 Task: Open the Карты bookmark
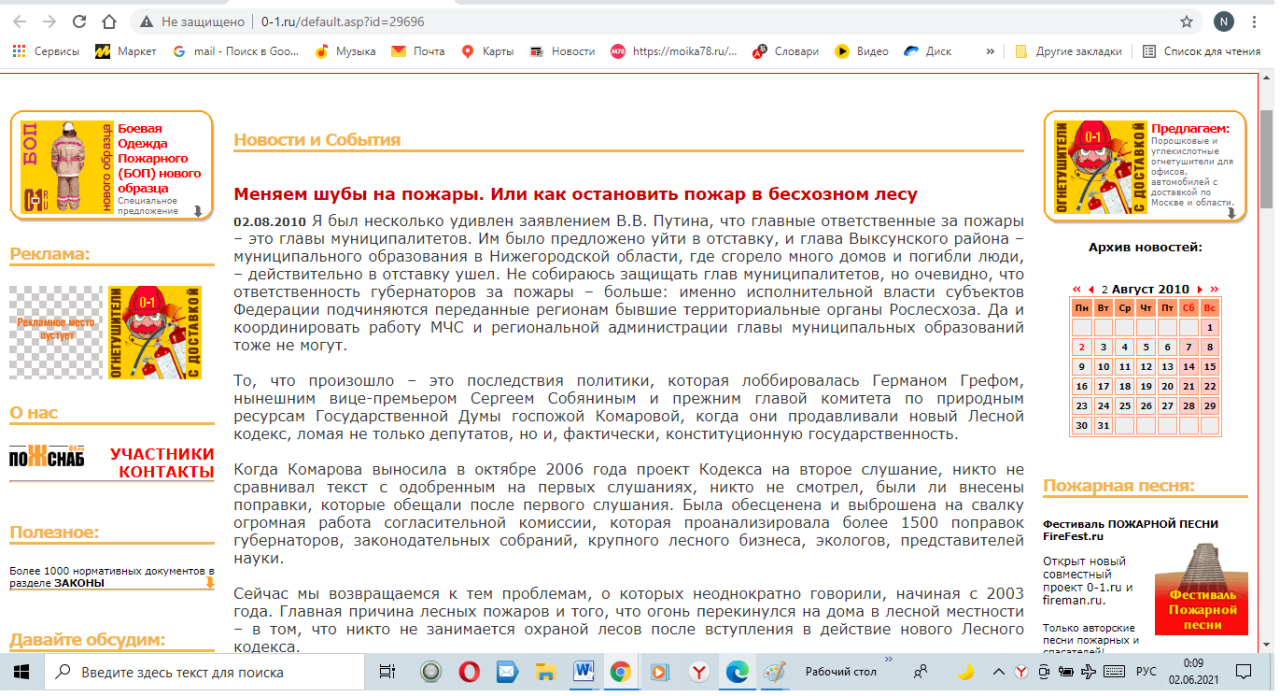point(487,51)
